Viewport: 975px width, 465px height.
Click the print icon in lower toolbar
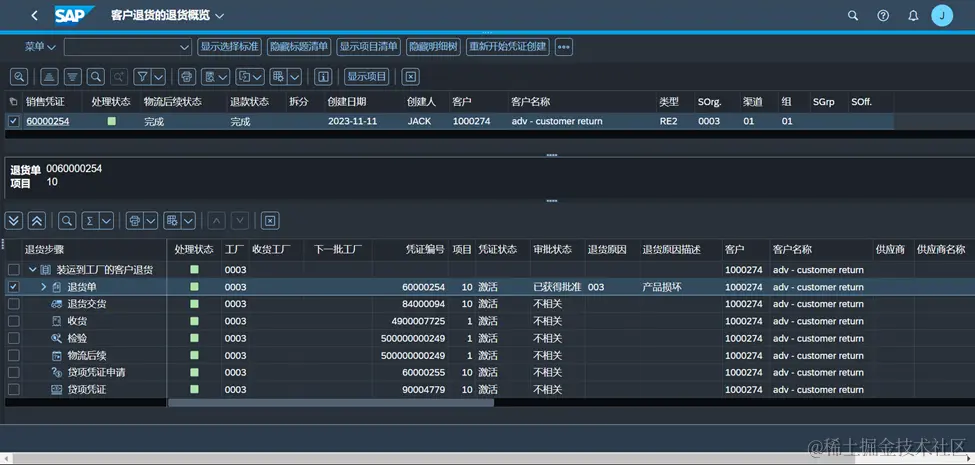tap(134, 220)
